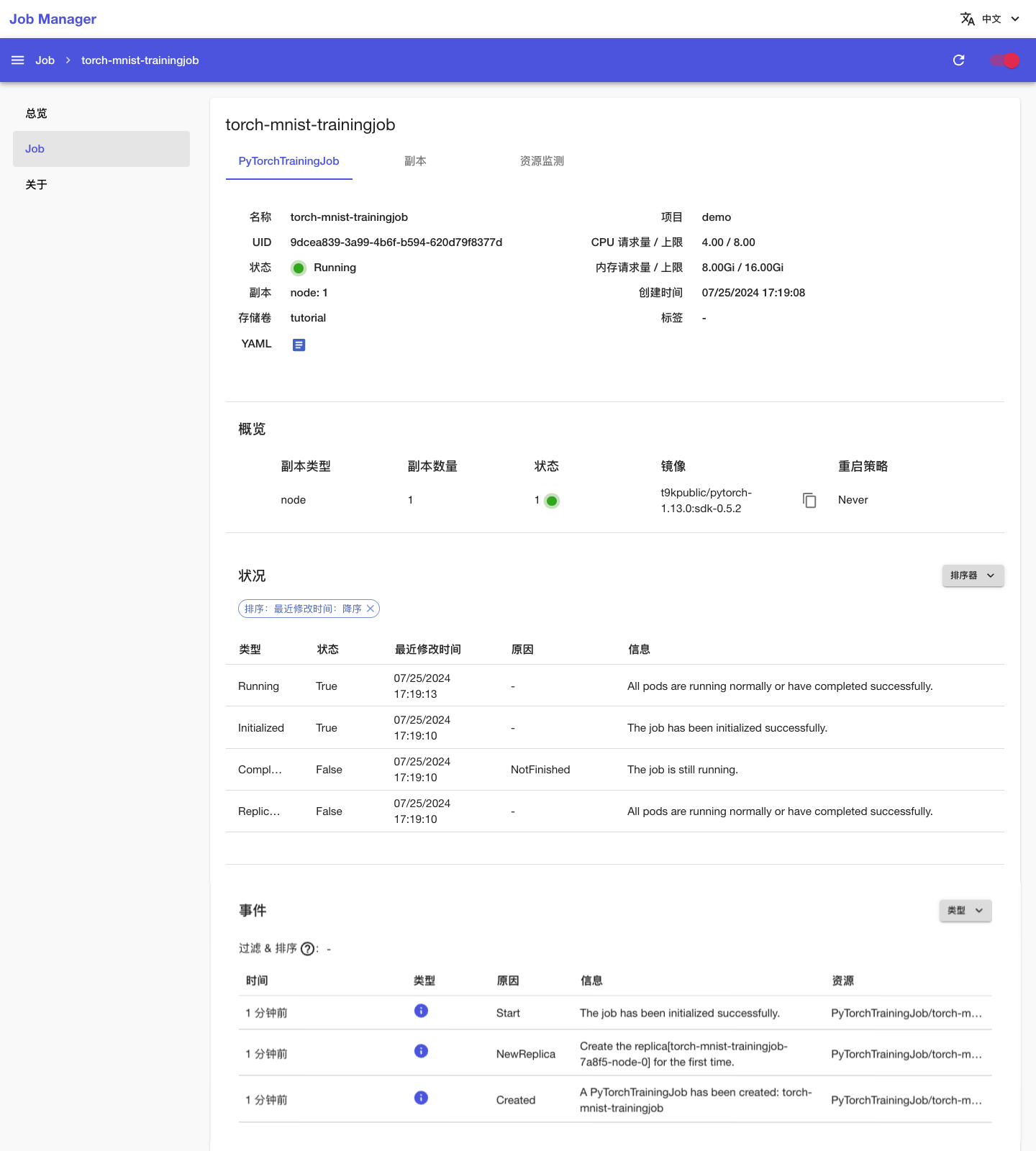Open the 类型 event type dropdown

click(x=965, y=911)
